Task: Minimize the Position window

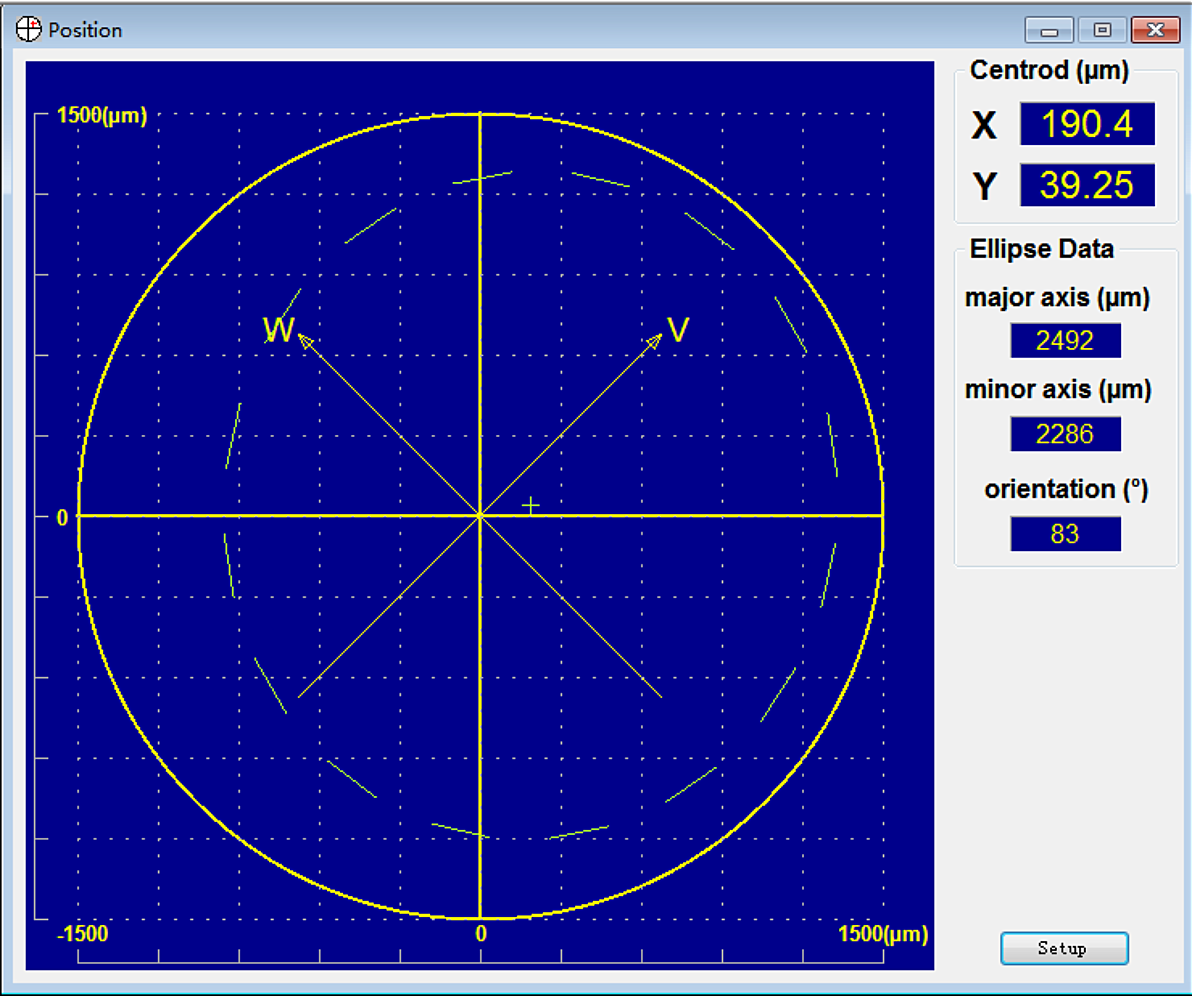Action: click(x=1049, y=30)
